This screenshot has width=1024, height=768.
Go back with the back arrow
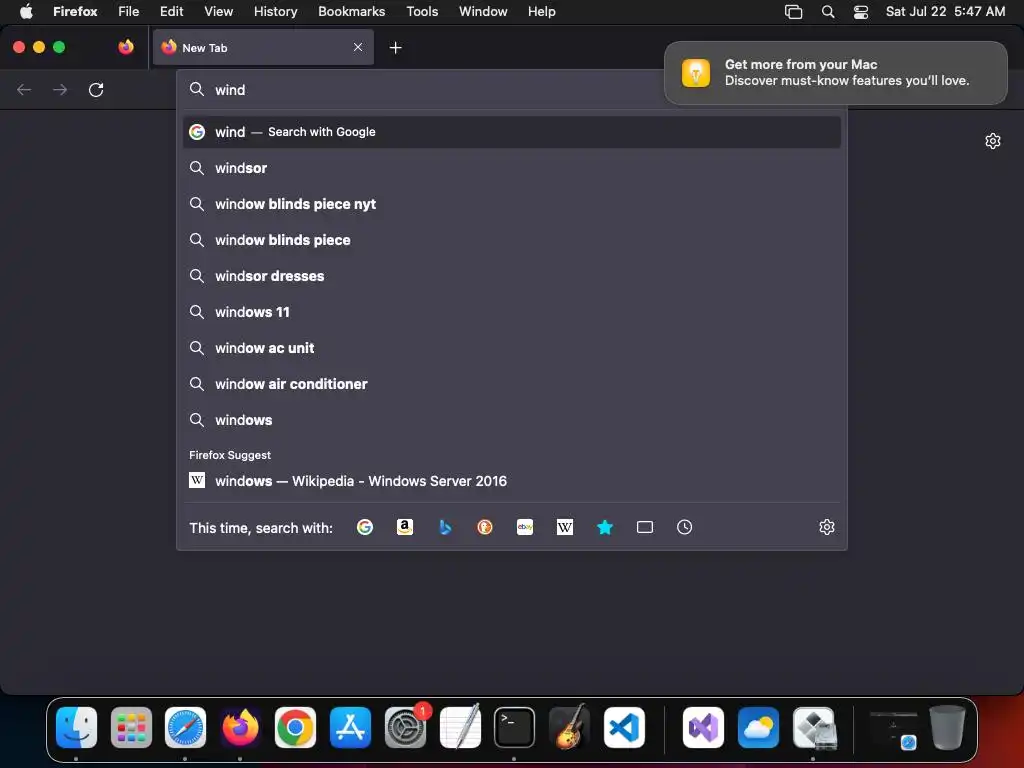point(24,89)
